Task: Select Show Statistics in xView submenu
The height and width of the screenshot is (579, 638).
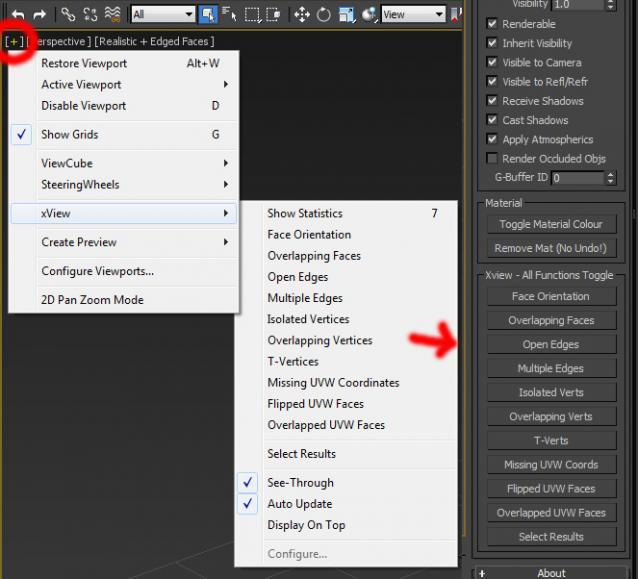Action: (x=346, y=214)
